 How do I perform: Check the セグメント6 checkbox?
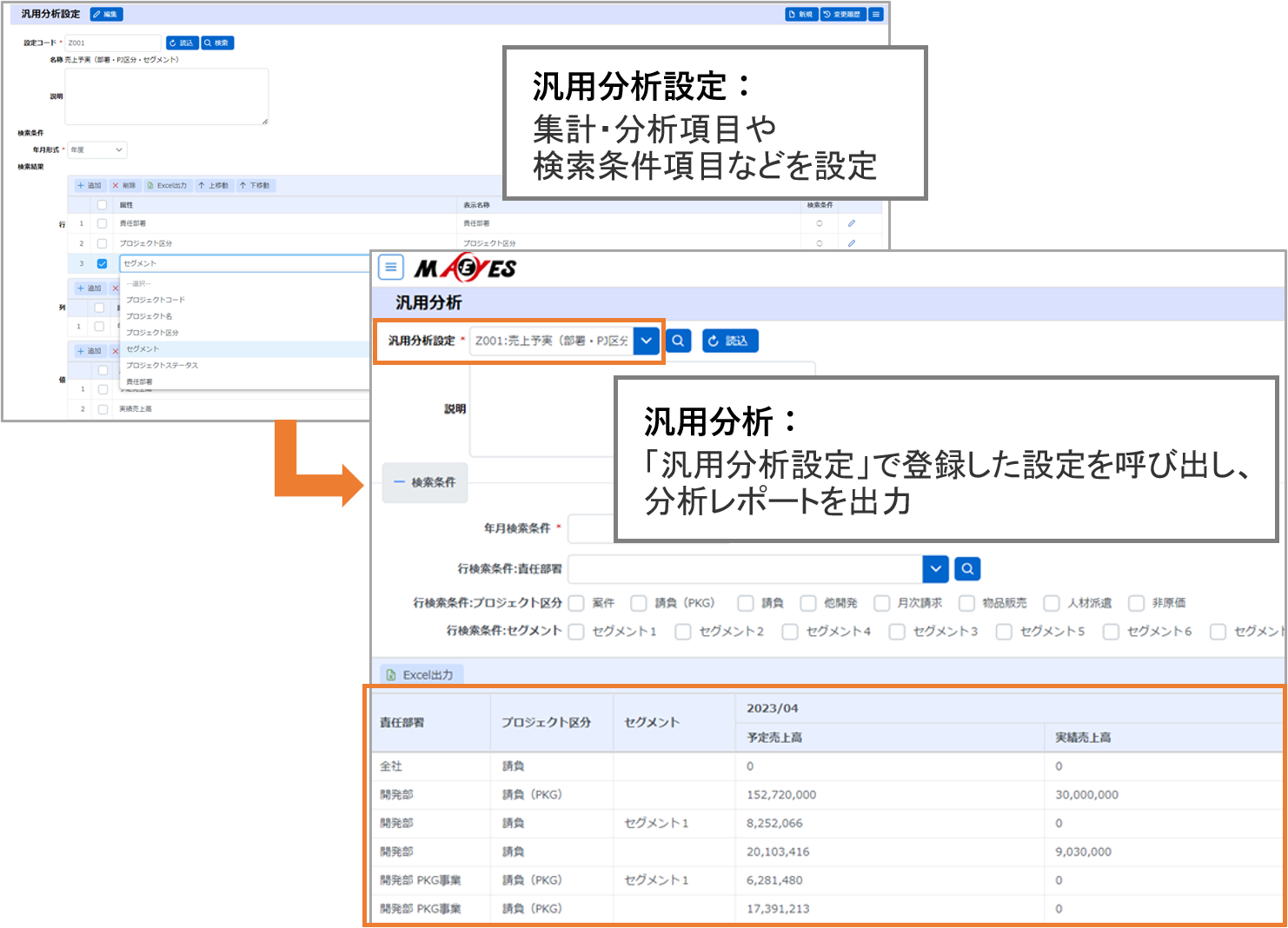(x=1111, y=632)
